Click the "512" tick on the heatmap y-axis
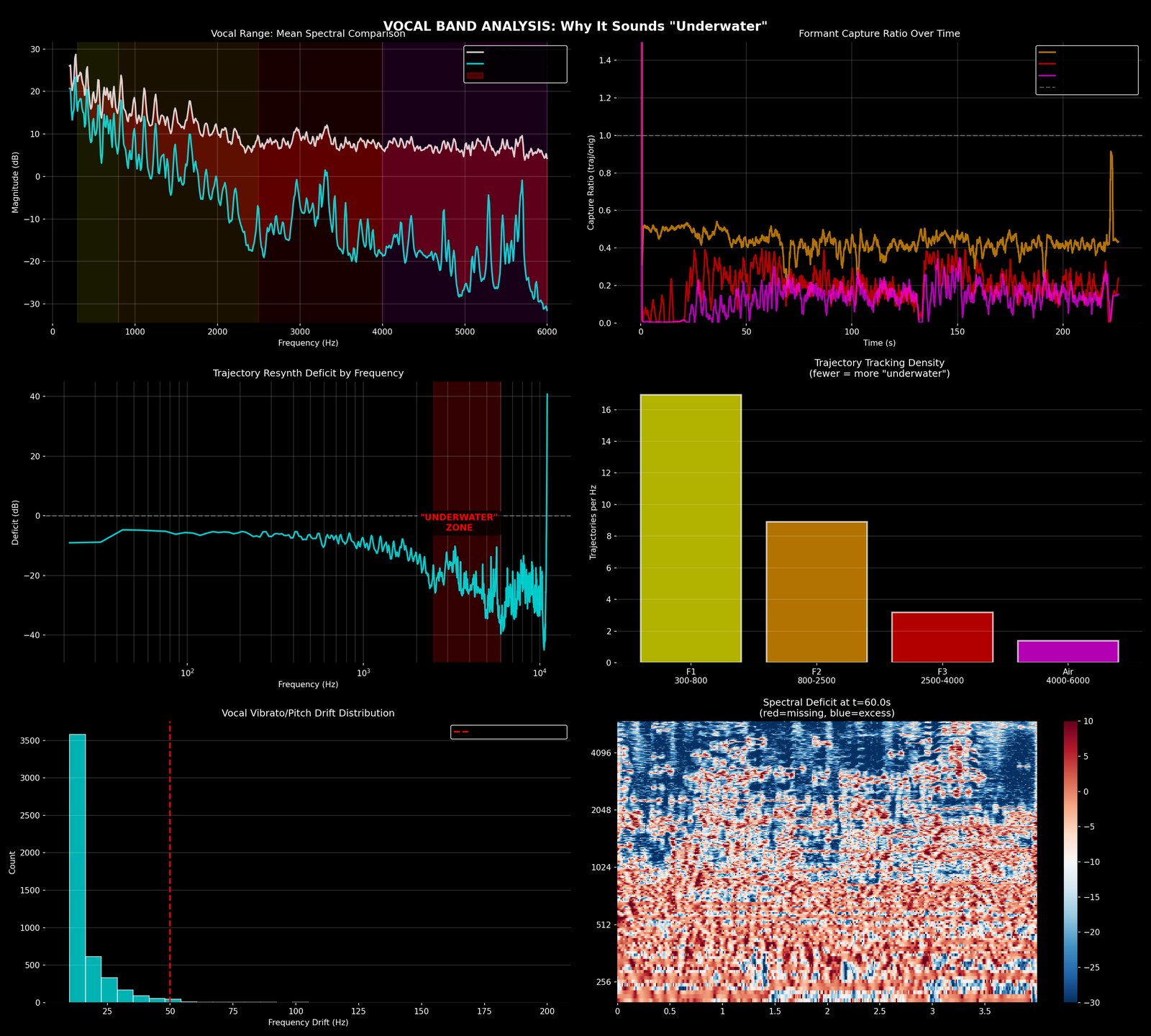The width and height of the screenshot is (1151, 1036). (x=604, y=924)
